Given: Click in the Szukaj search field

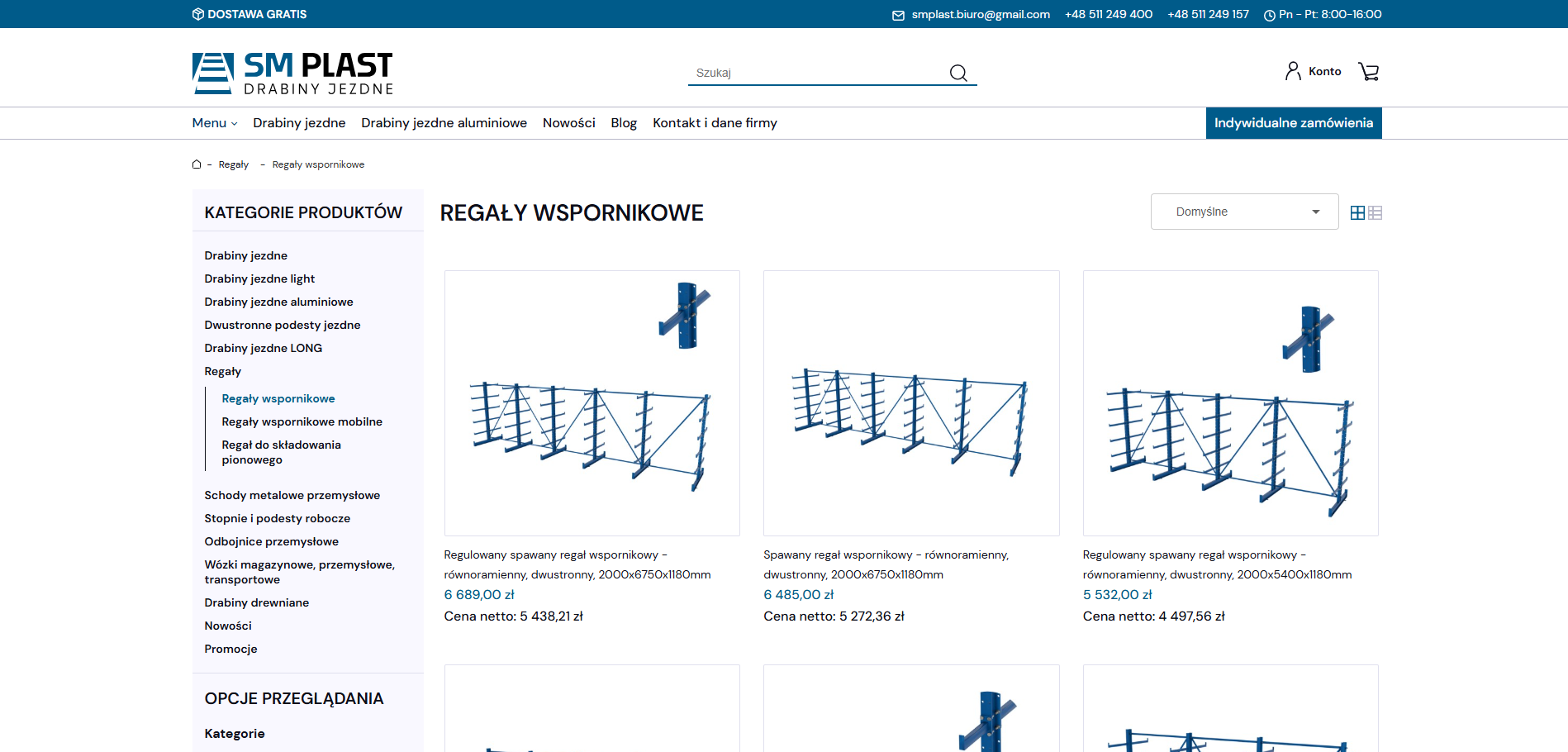Looking at the screenshot, I should tap(818, 73).
